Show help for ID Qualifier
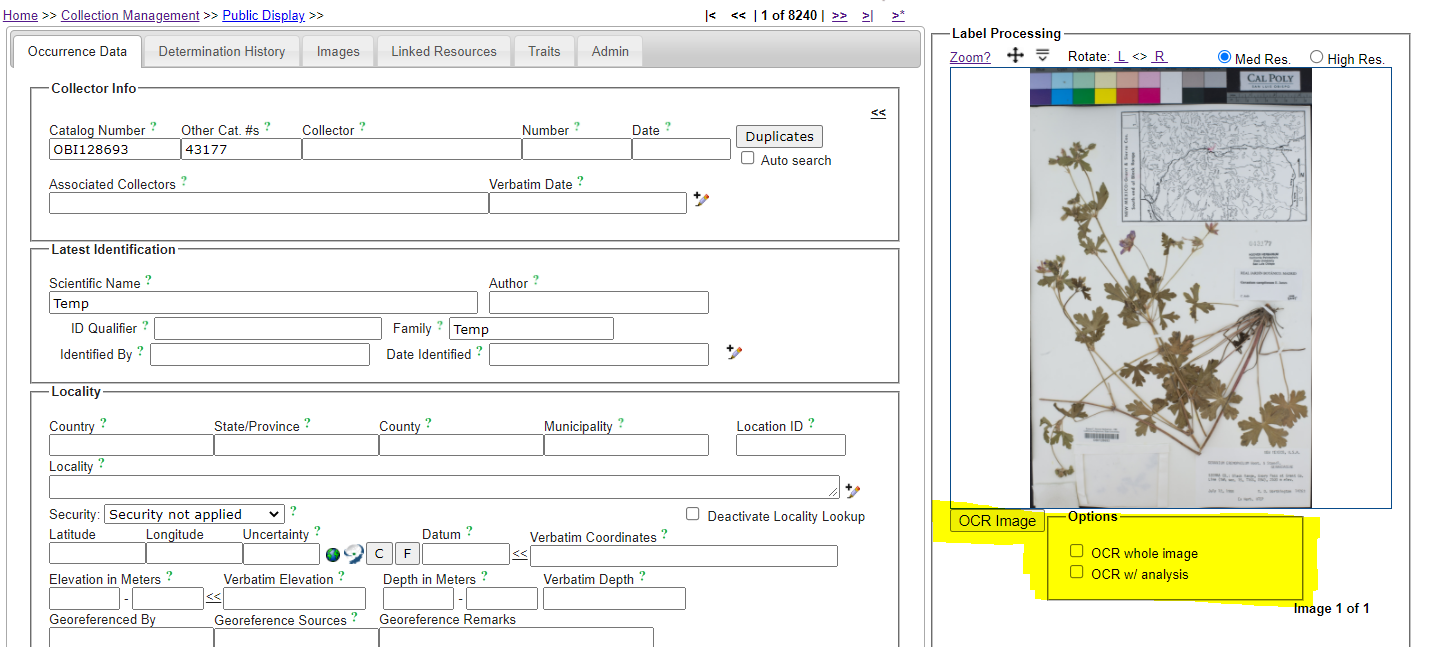The image size is (1445, 647). point(145,326)
